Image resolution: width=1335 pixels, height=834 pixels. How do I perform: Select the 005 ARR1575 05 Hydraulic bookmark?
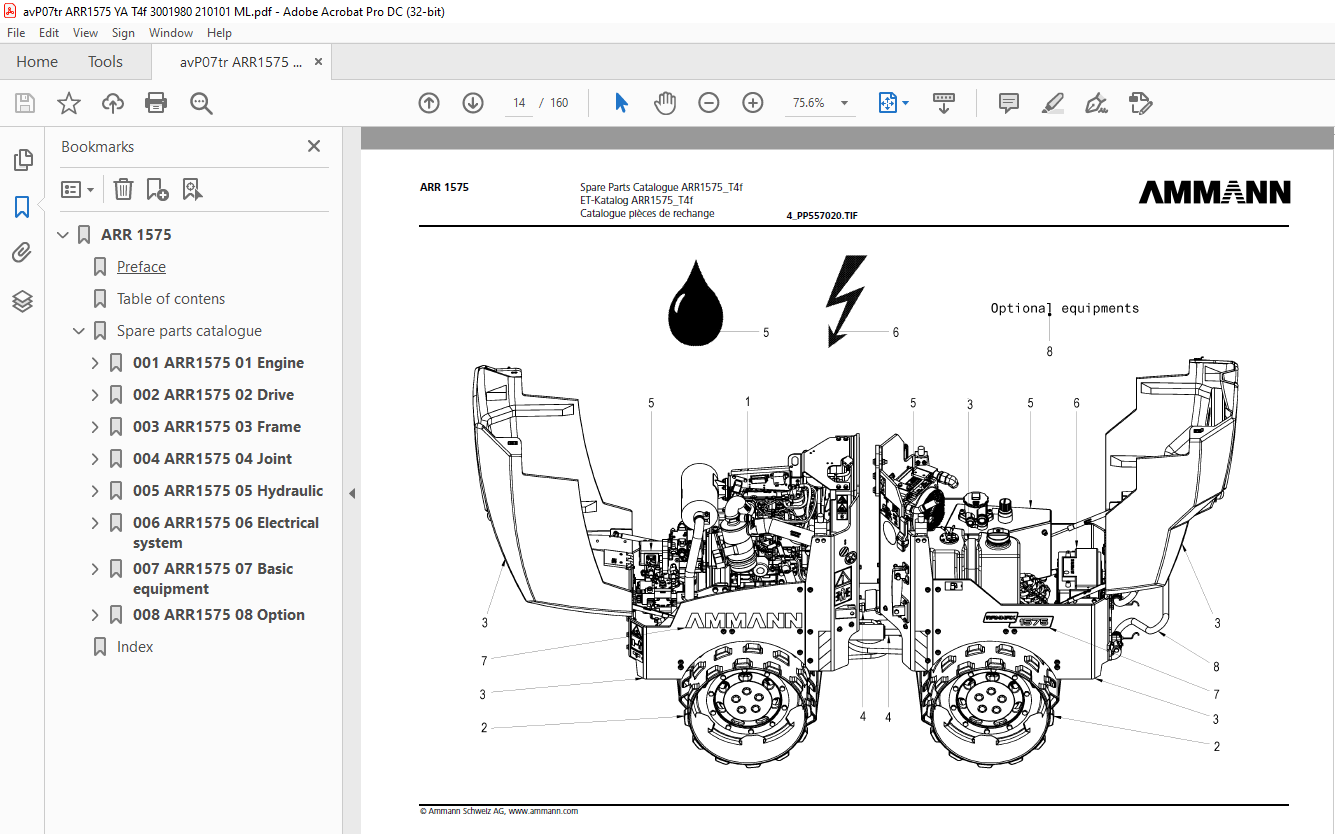pos(228,491)
